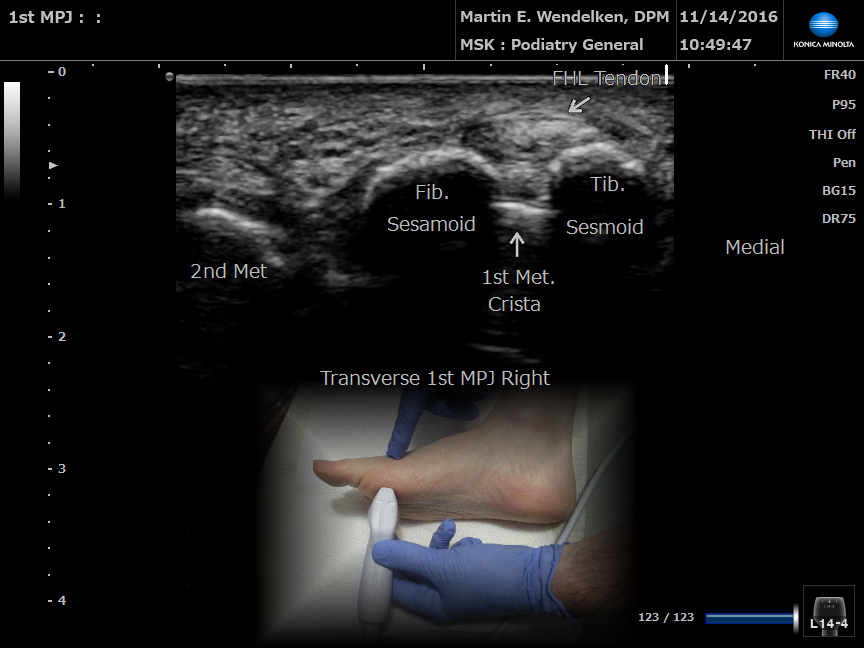Click the Konica Minolta logo
Screen dimensions: 864x648
[x=823, y=30]
